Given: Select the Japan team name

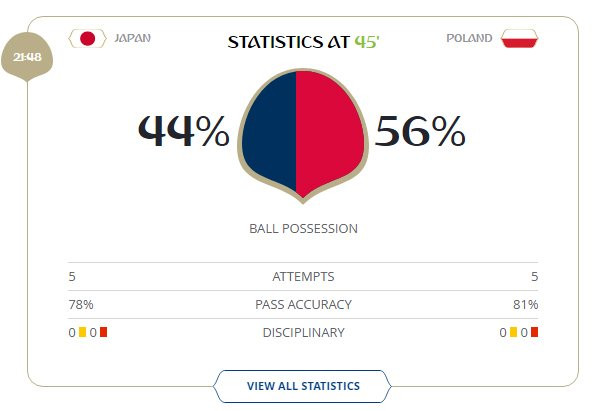Looking at the screenshot, I should pyautogui.click(x=133, y=39).
